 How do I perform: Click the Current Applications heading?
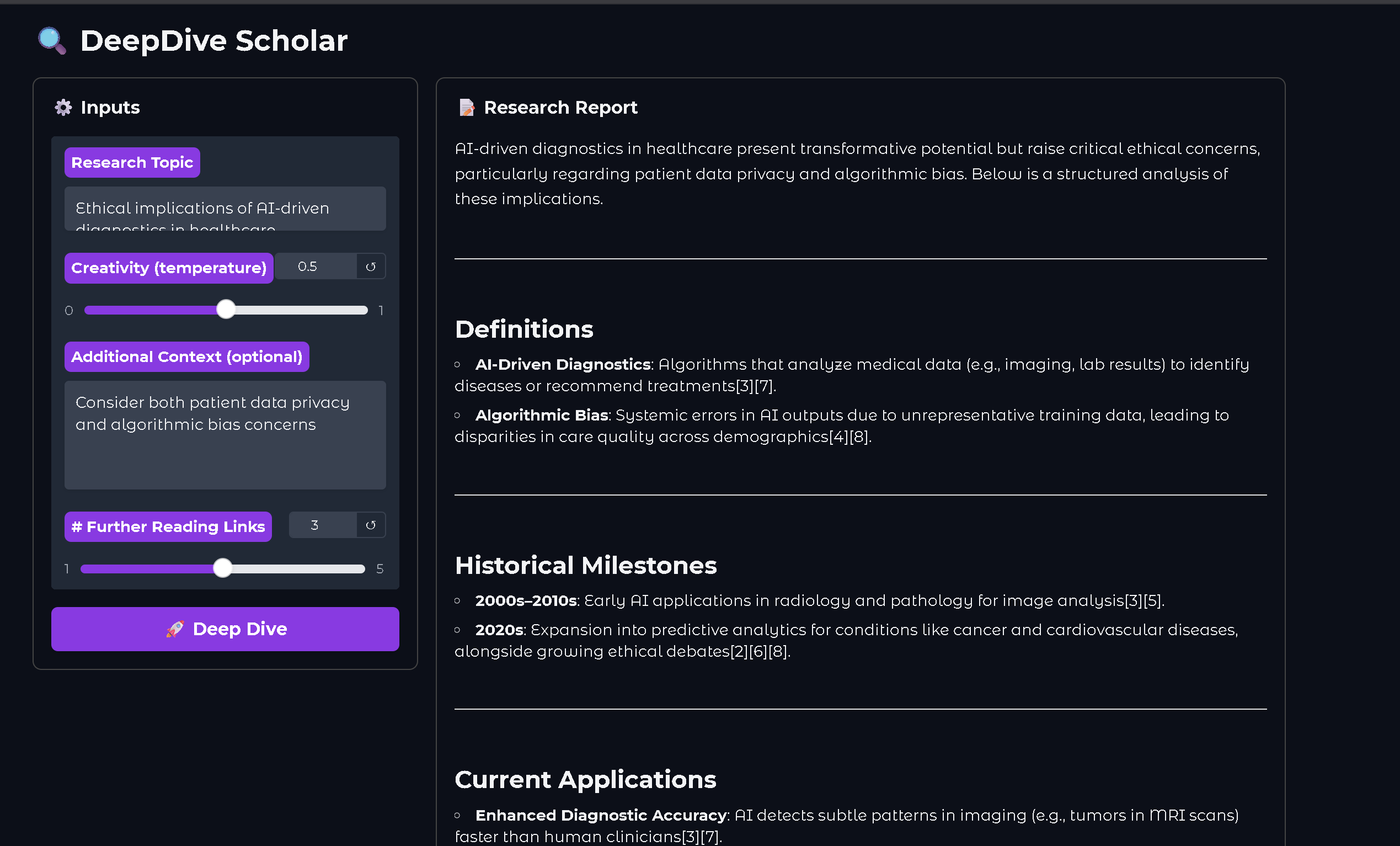click(x=585, y=779)
